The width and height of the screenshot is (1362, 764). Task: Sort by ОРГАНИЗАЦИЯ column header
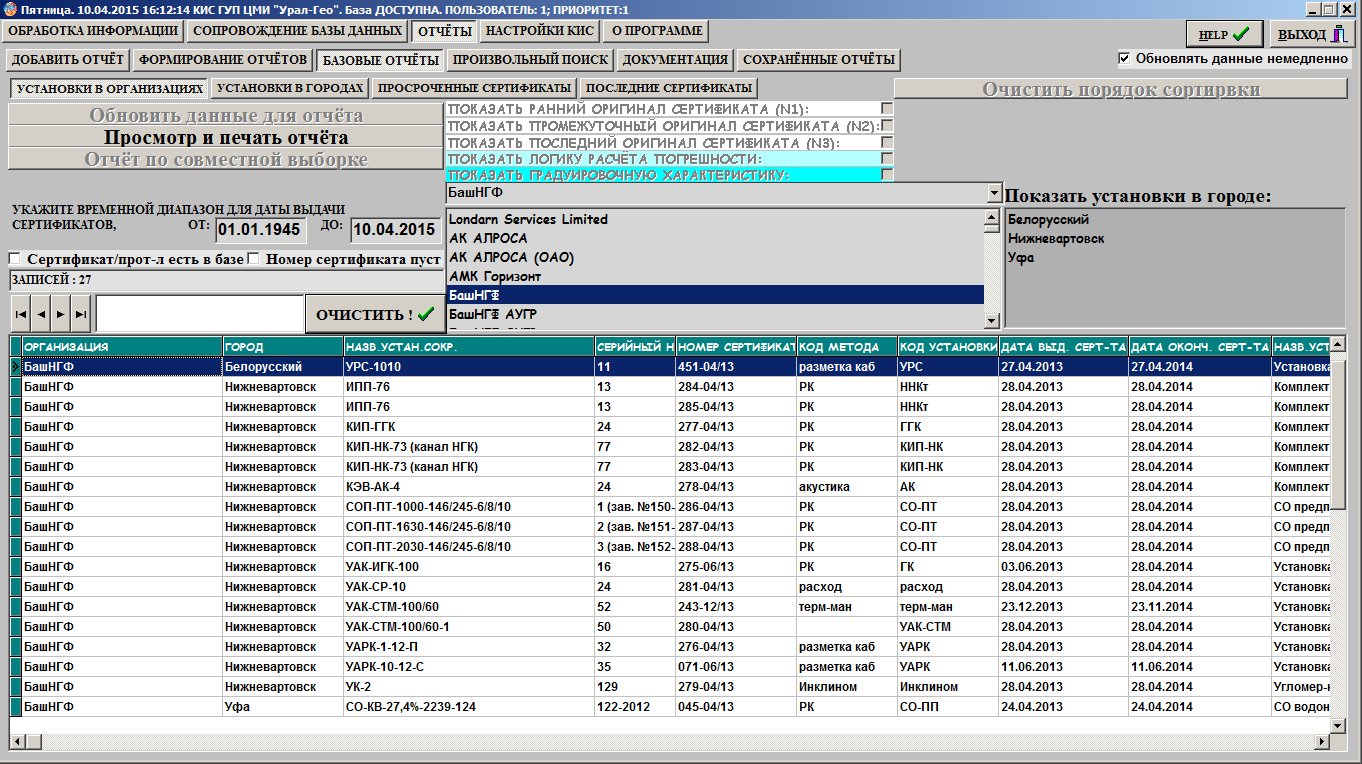[x=122, y=346]
